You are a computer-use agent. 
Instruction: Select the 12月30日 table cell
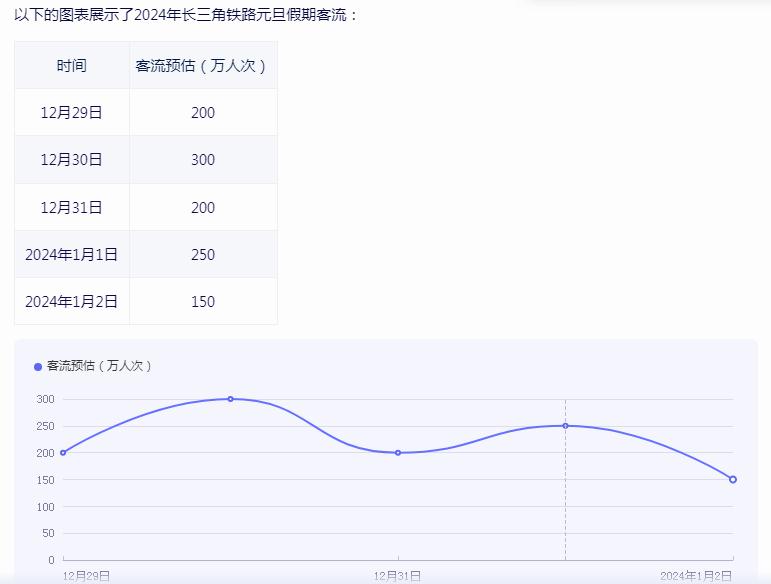[x=71, y=160]
